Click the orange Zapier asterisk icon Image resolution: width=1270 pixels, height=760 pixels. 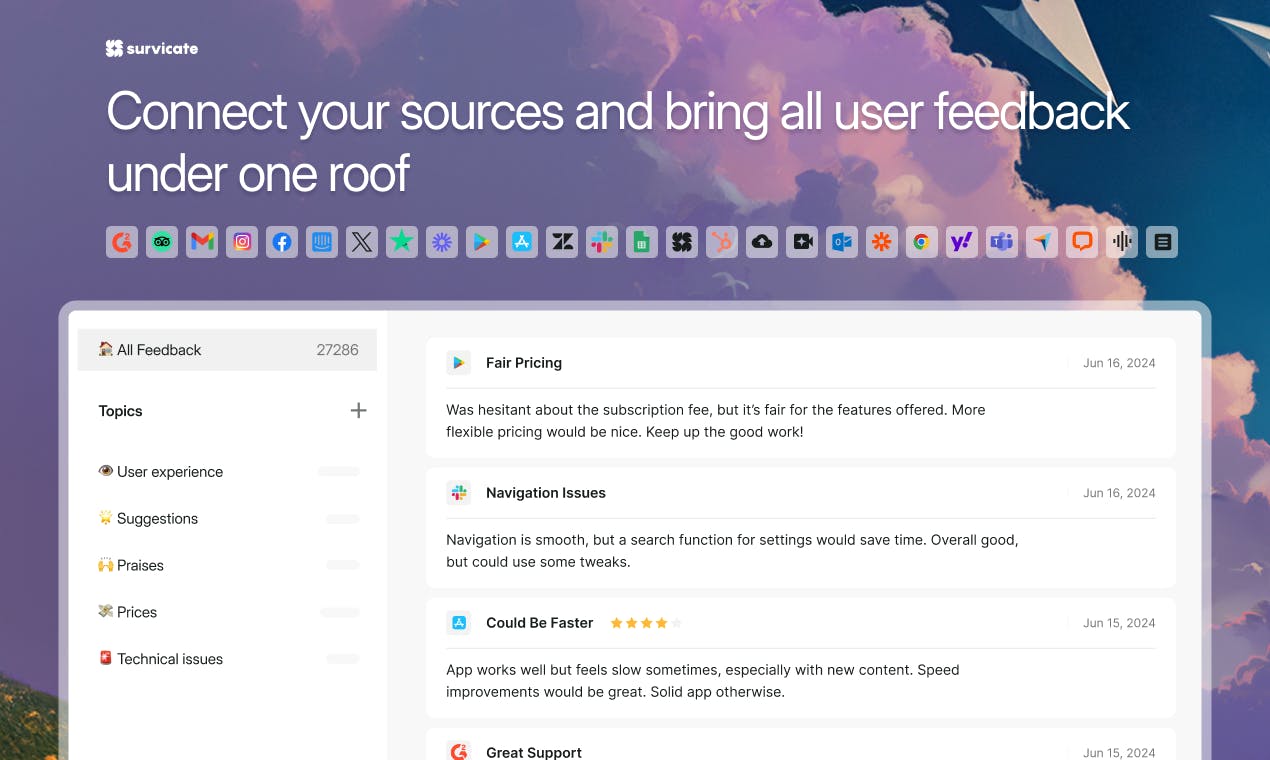point(882,242)
